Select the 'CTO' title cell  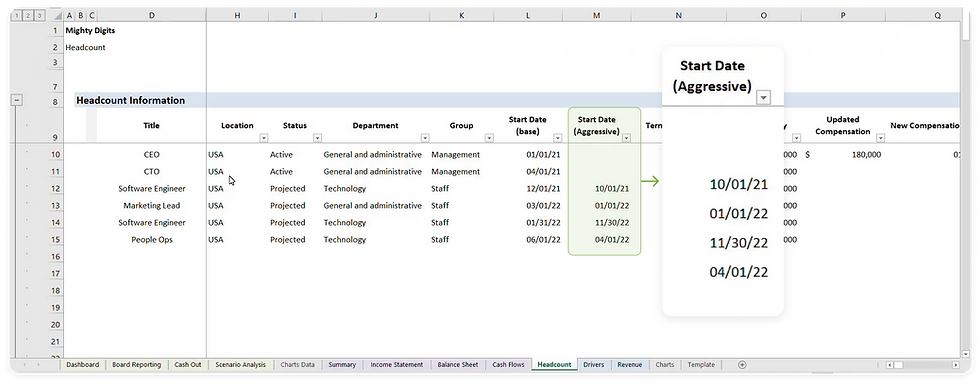151,171
